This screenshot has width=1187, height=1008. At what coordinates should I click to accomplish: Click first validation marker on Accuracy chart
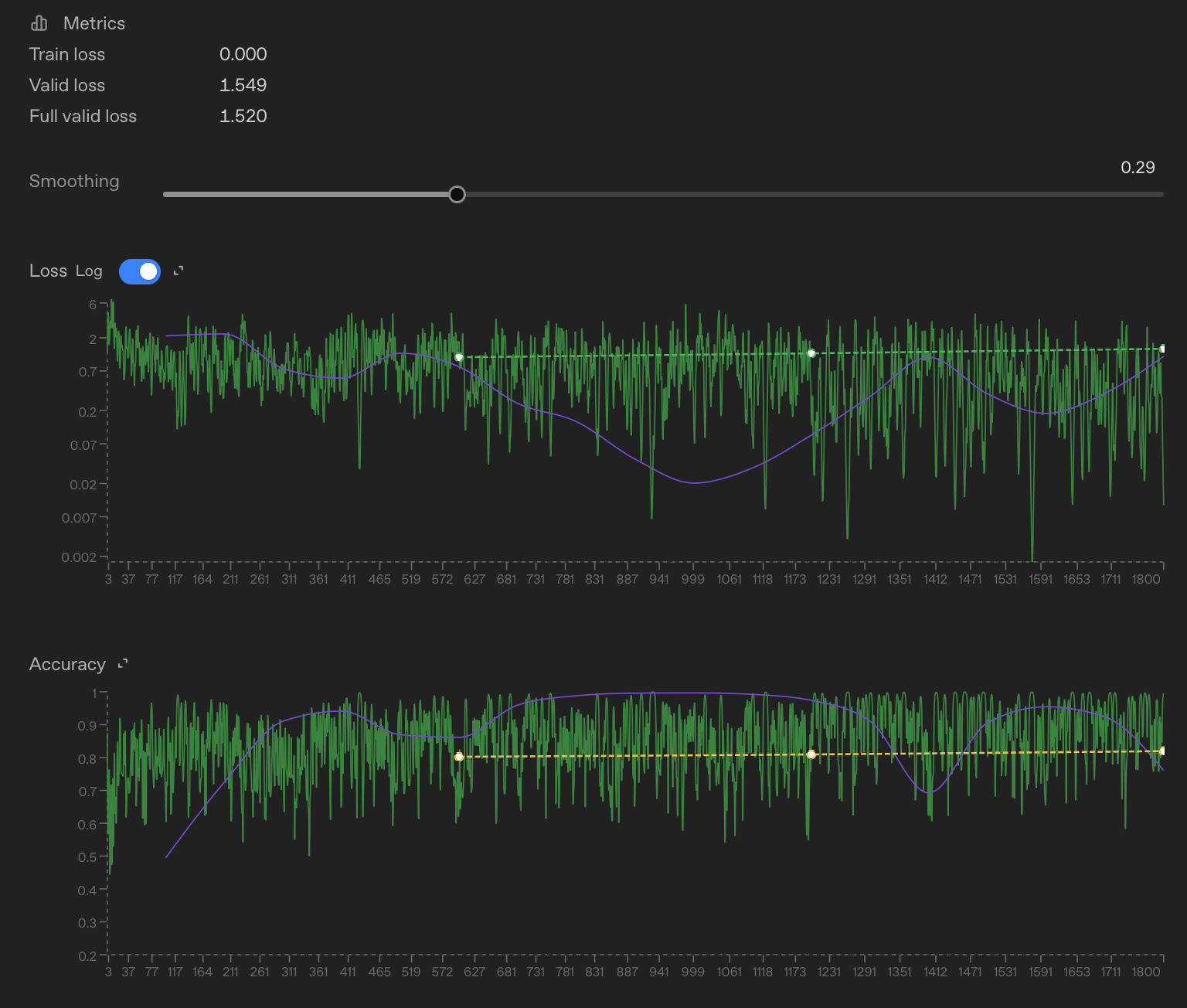point(459,757)
